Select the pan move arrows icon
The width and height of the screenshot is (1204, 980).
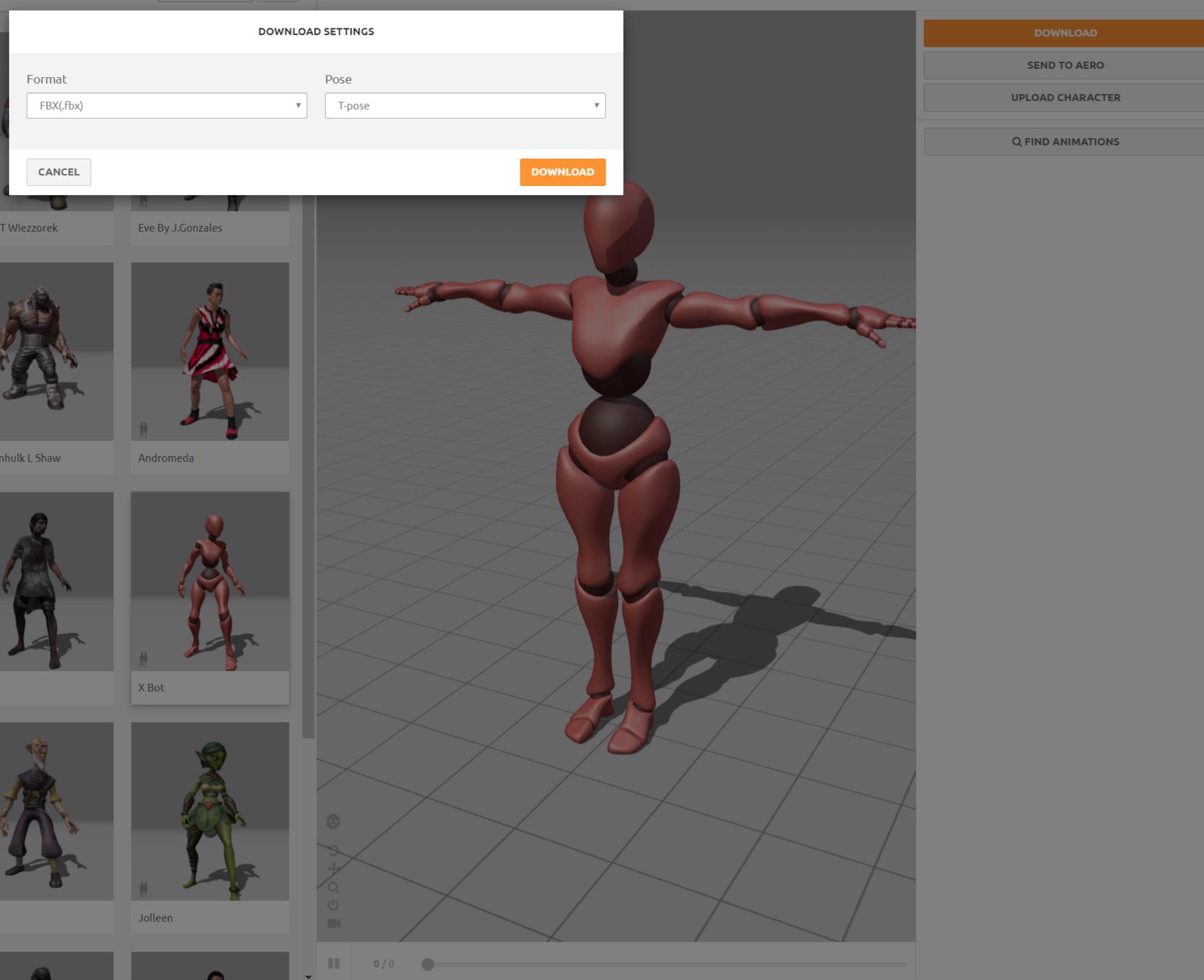[x=333, y=868]
